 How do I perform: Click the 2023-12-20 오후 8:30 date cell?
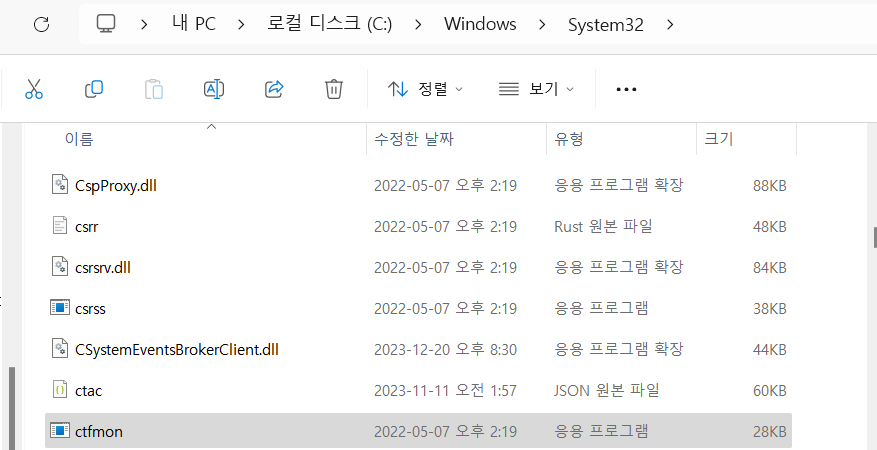tap(445, 350)
